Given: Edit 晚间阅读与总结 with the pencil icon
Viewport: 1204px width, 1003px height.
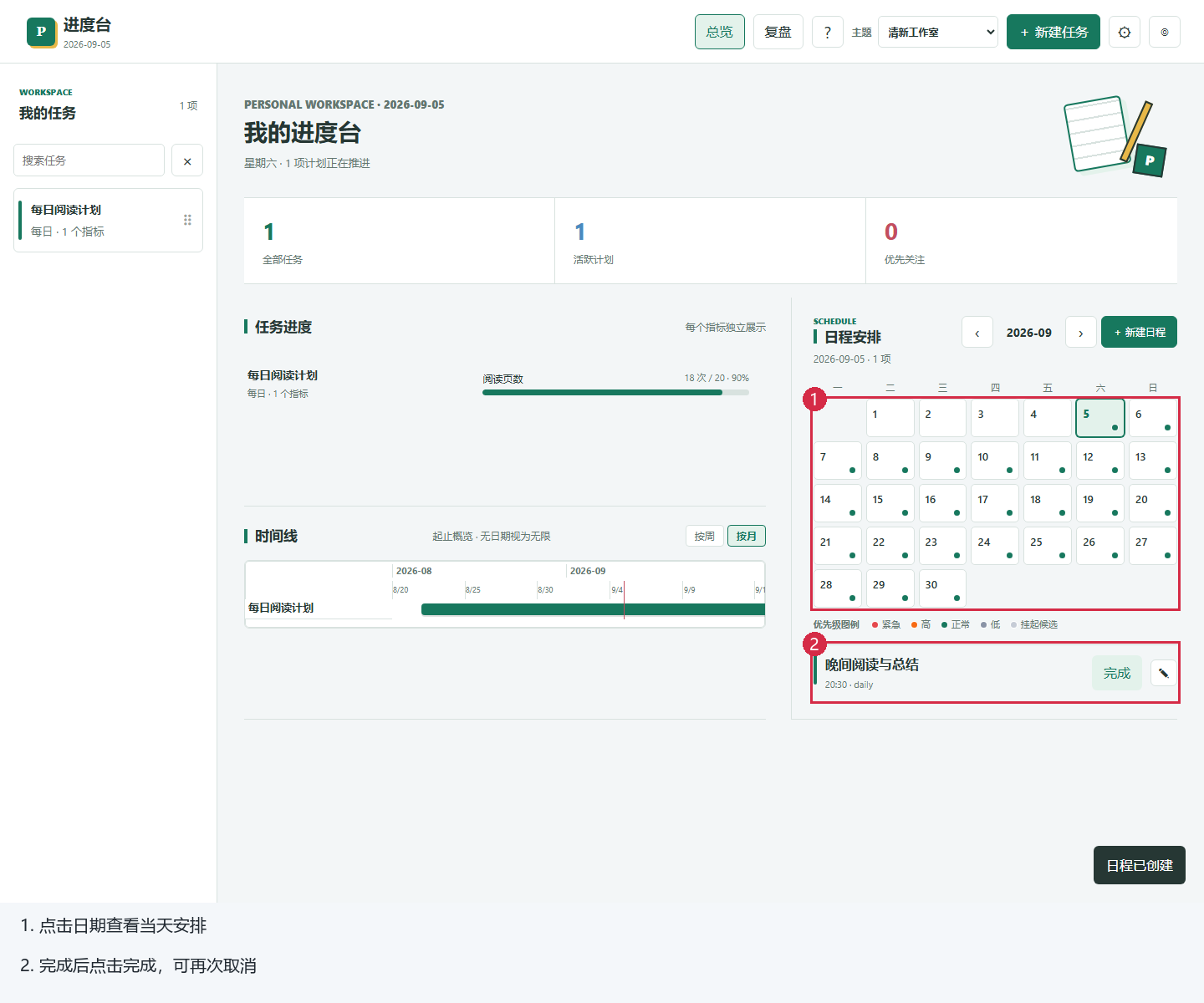Looking at the screenshot, I should pos(1163,673).
